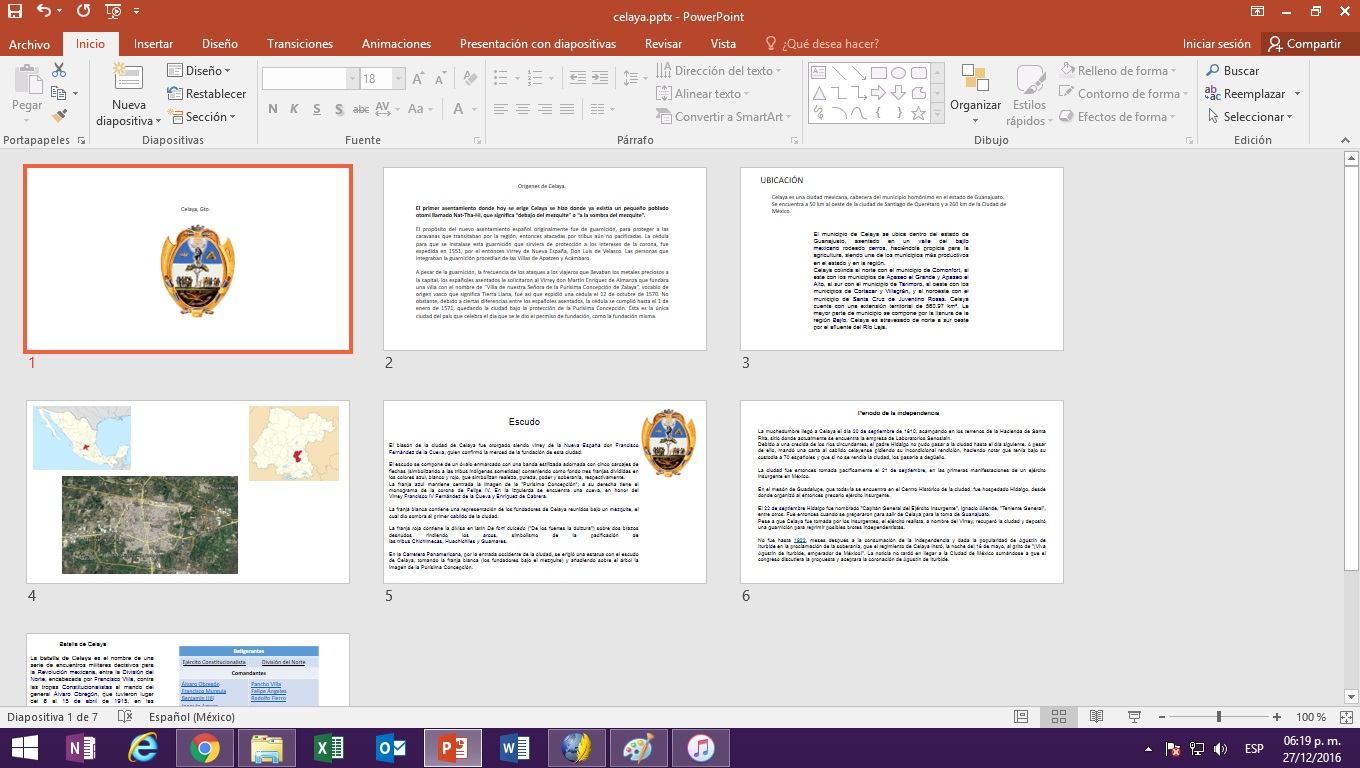The height and width of the screenshot is (768, 1360).
Task: Click the Cut scissors icon
Action: [x=59, y=70]
